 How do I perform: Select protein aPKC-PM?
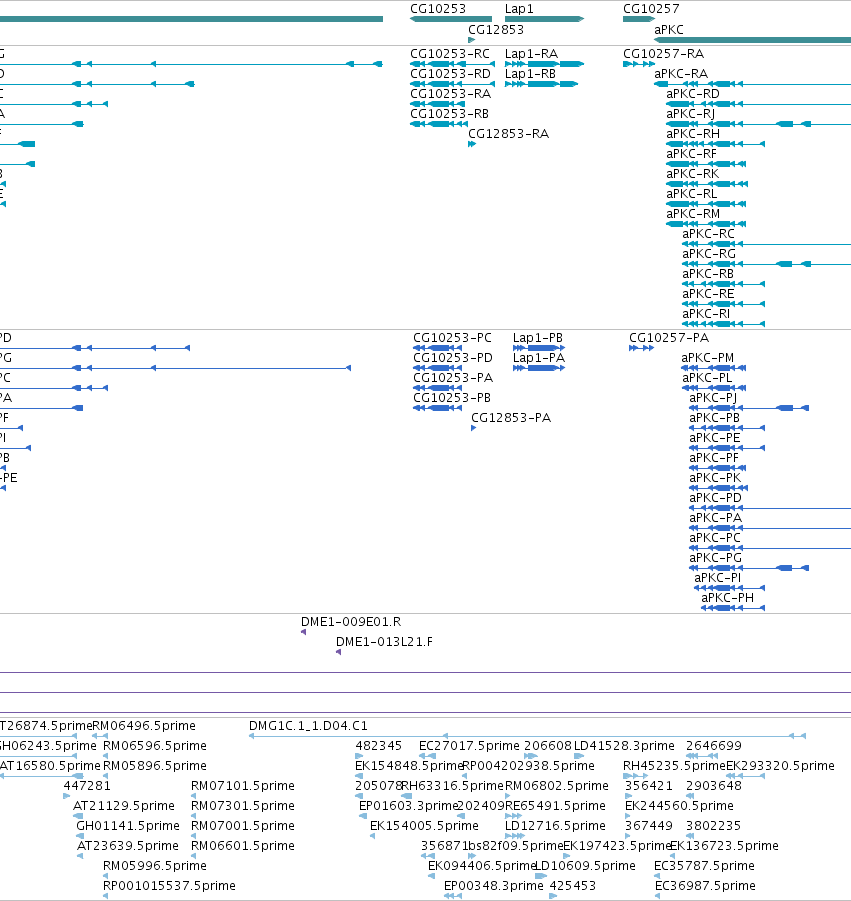(x=707, y=357)
